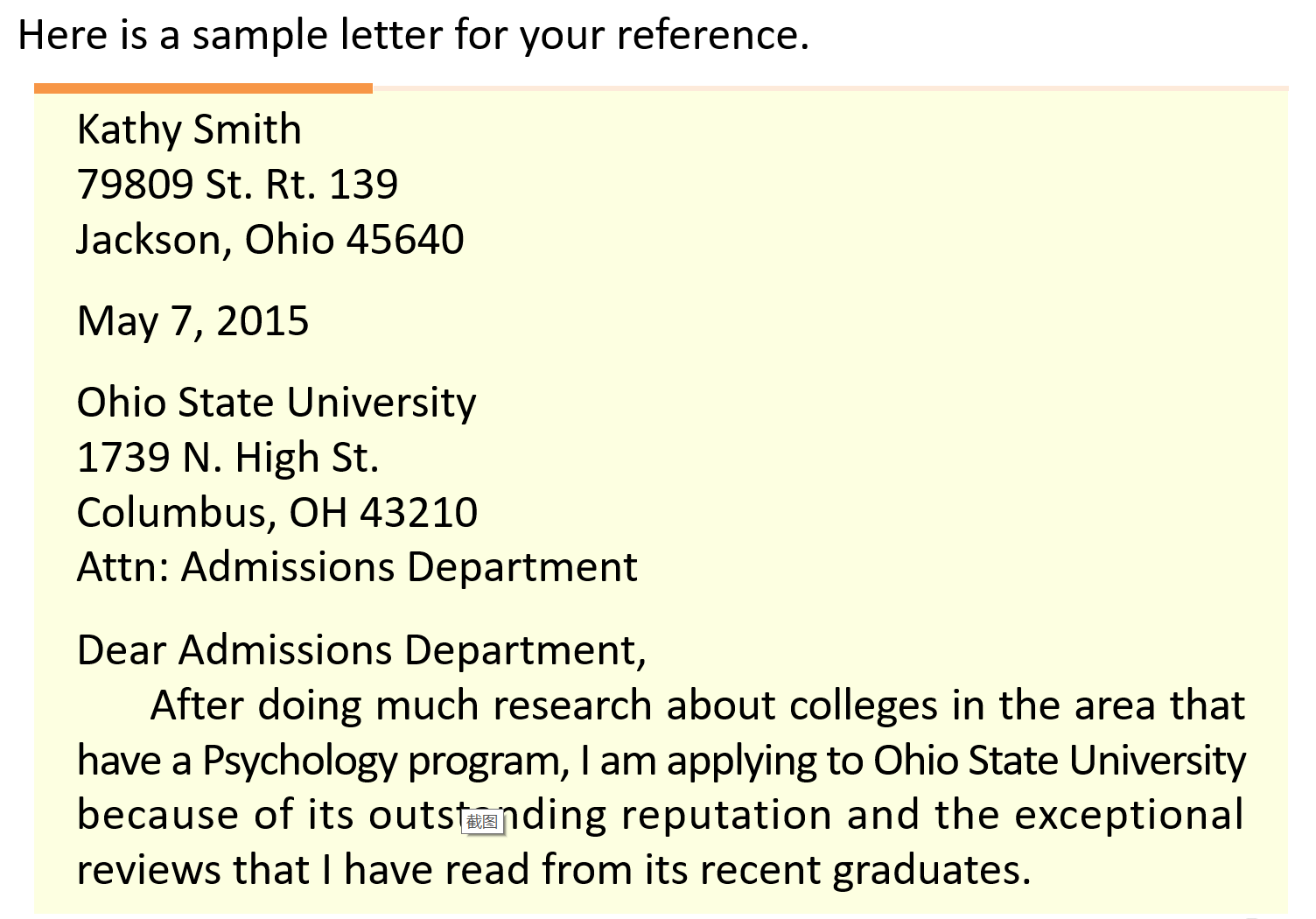The image size is (1316, 919).
Task: Click the orange bar above the letter
Action: pos(203,88)
